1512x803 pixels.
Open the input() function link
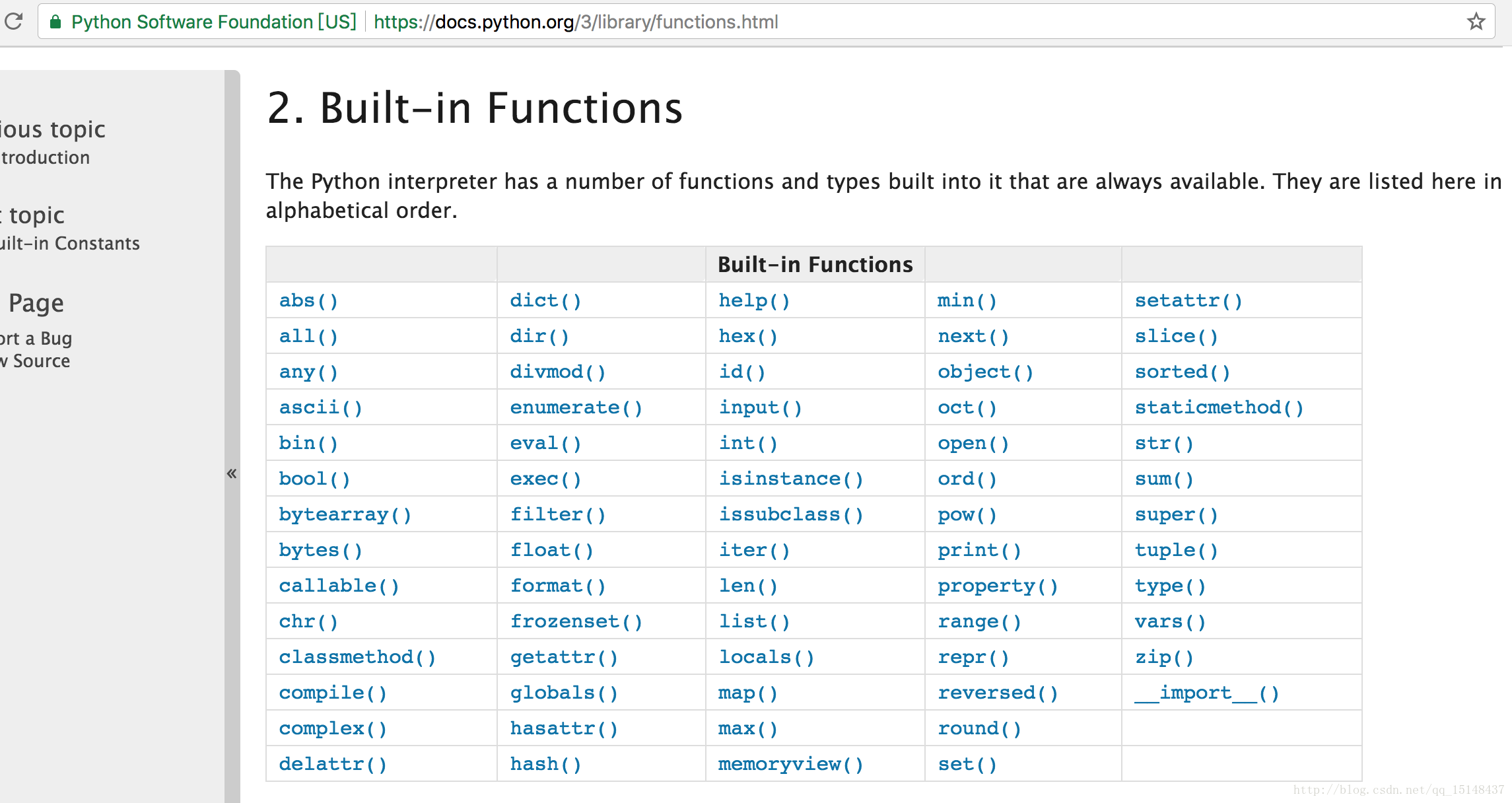coord(761,408)
